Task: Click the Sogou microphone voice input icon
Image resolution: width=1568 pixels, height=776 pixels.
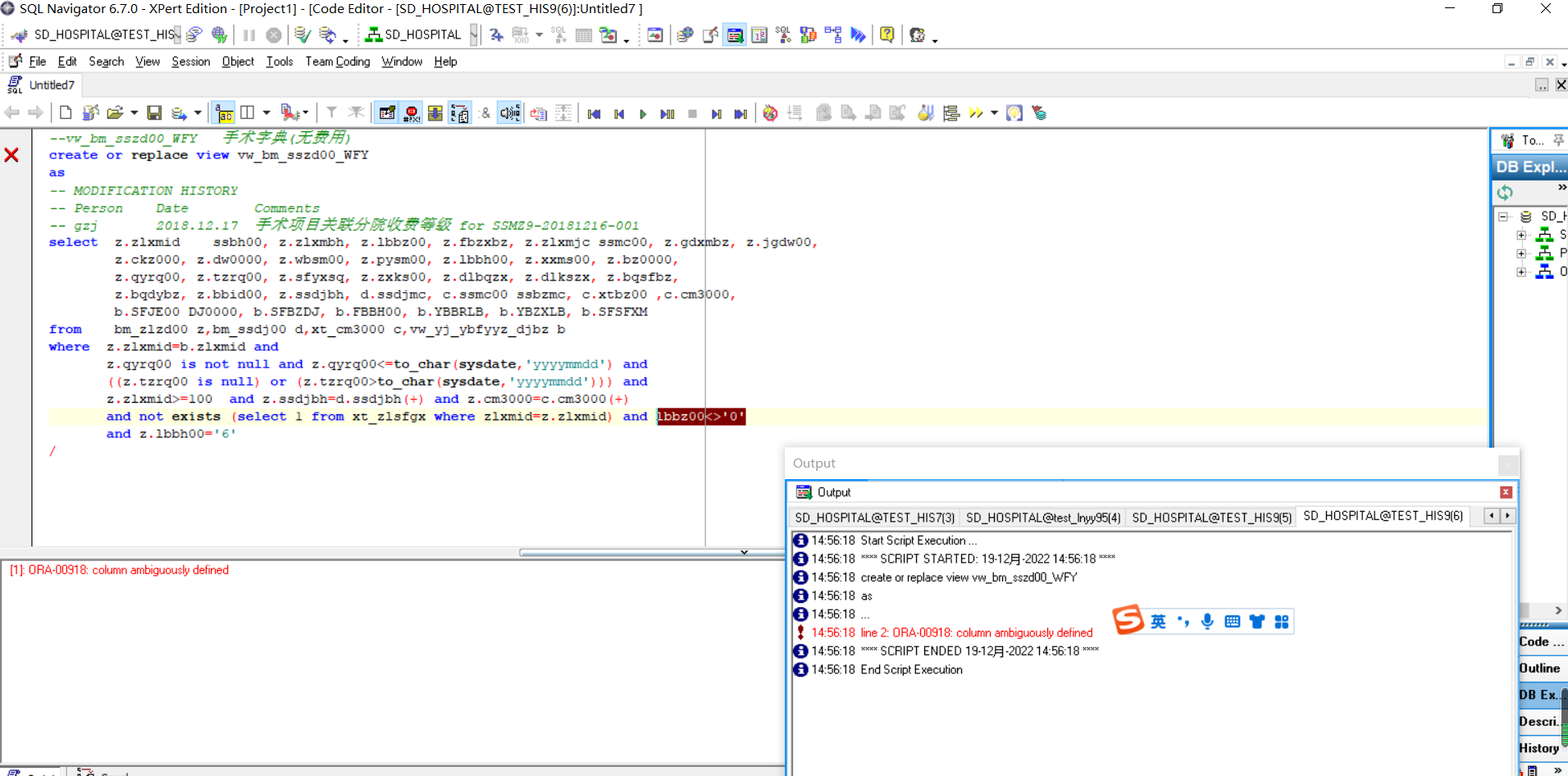Action: click(1207, 622)
